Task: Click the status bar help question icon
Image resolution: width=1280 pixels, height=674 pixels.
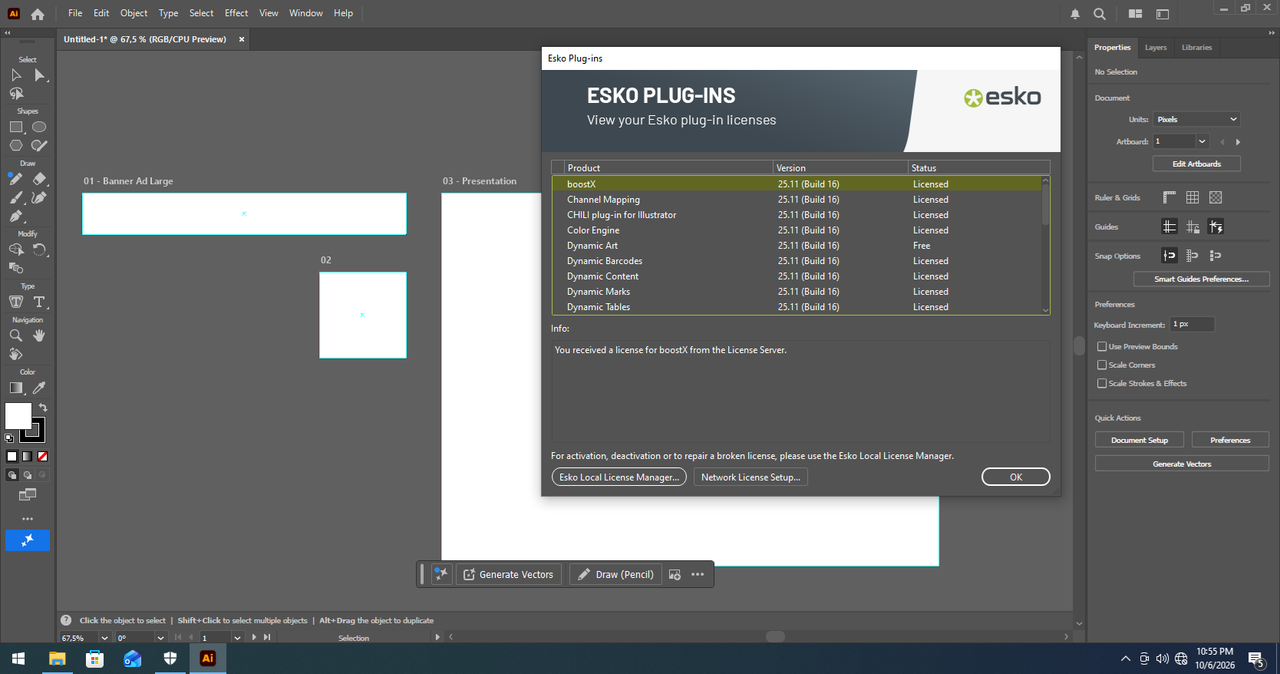Action: click(x=66, y=620)
